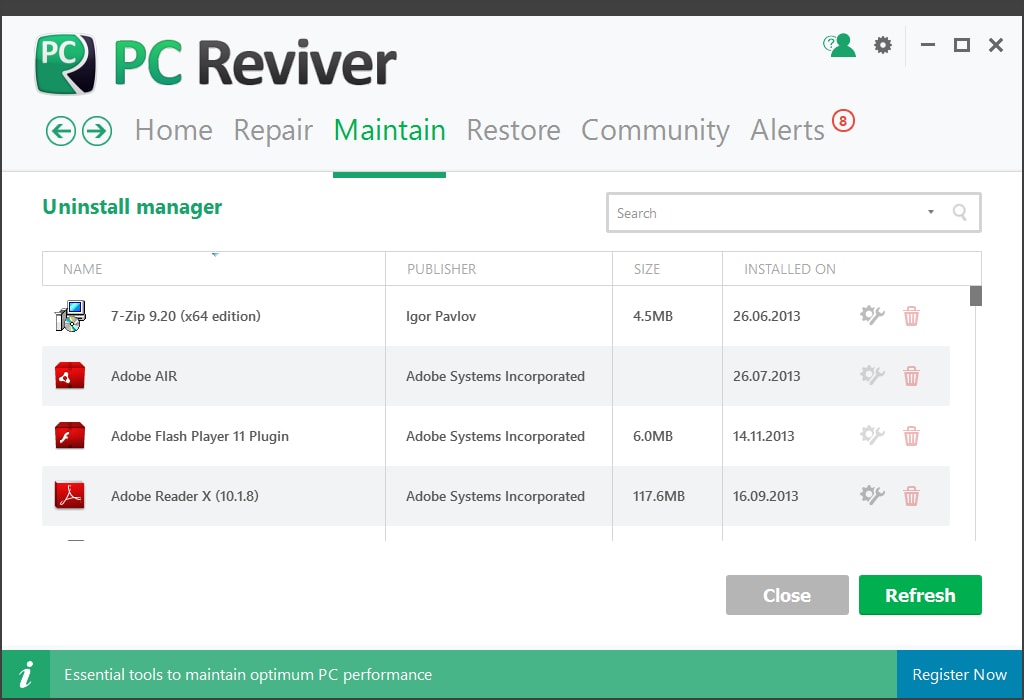Click the Adobe Flash Player 11 Plugin icon
This screenshot has width=1024, height=700.
pyautogui.click(x=70, y=436)
